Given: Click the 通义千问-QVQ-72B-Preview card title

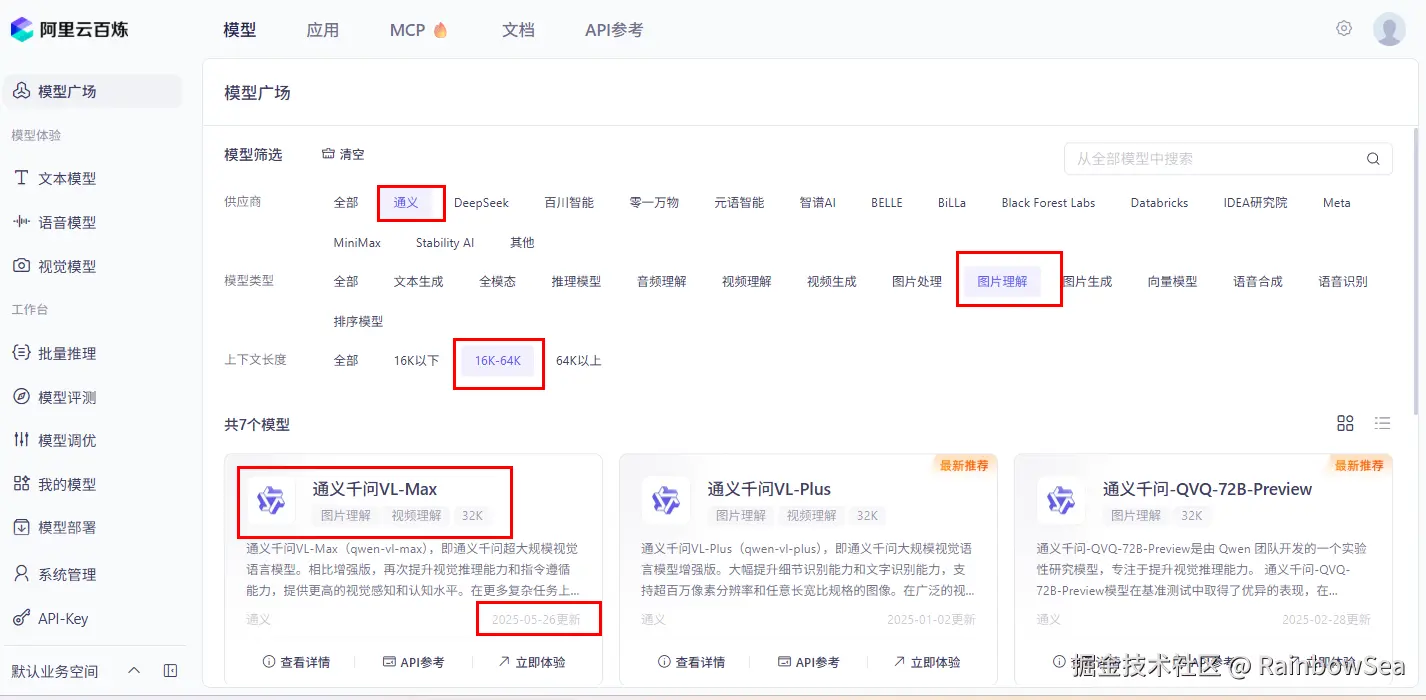Looking at the screenshot, I should pos(1207,489).
